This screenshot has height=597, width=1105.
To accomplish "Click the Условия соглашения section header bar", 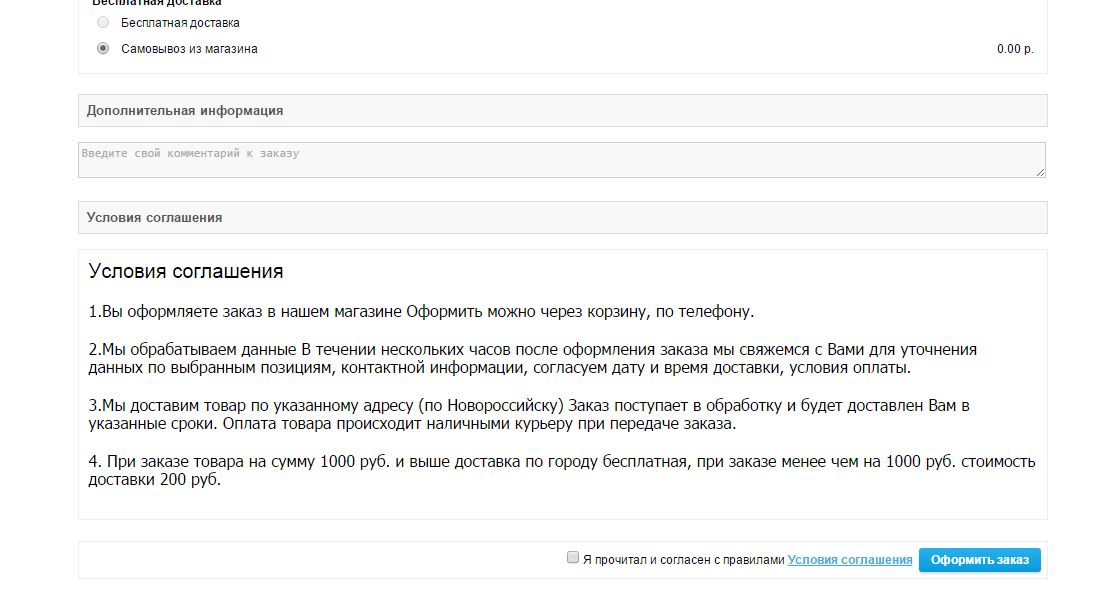I will (155, 218).
